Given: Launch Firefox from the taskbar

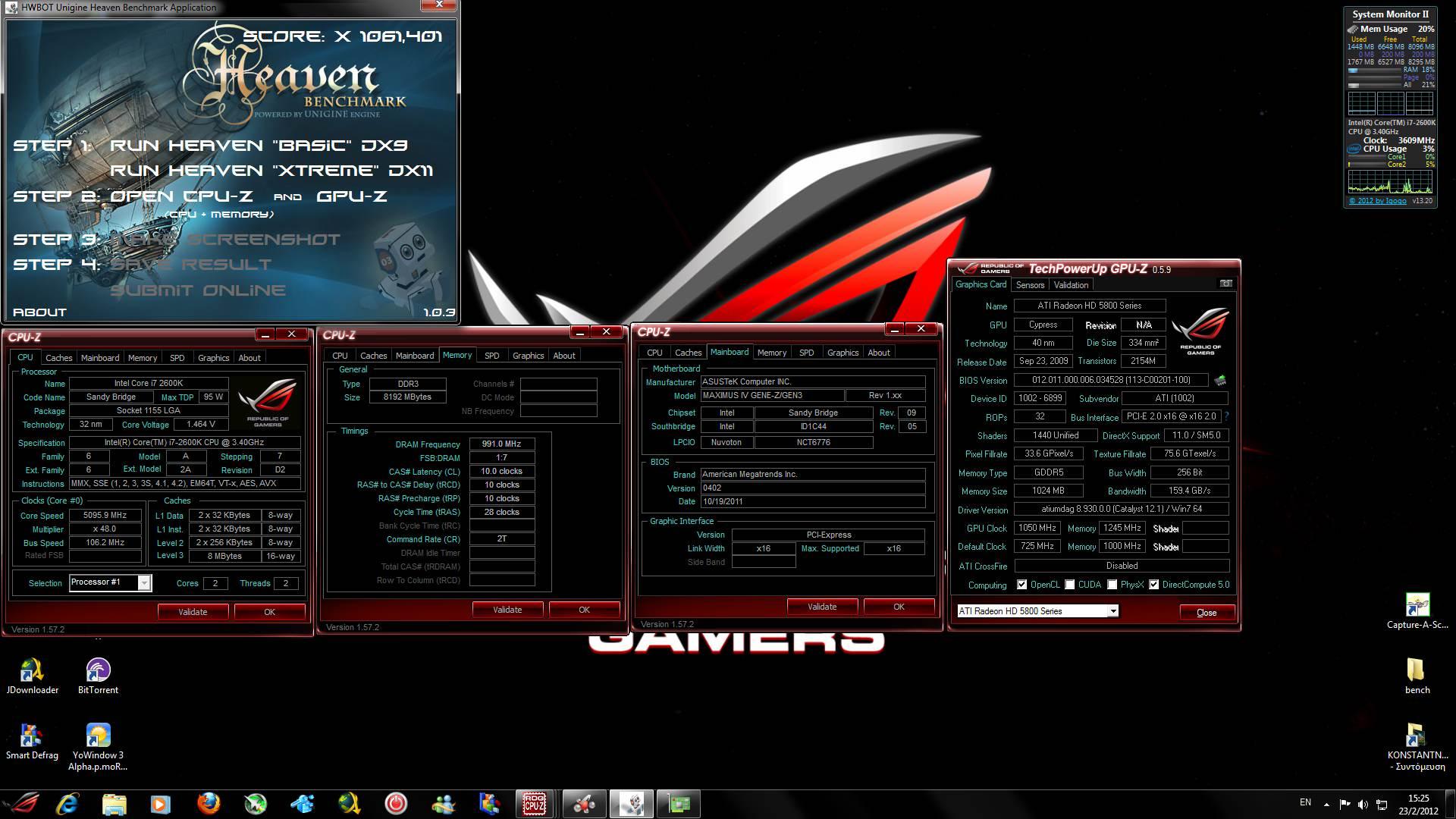Looking at the screenshot, I should pos(208,804).
